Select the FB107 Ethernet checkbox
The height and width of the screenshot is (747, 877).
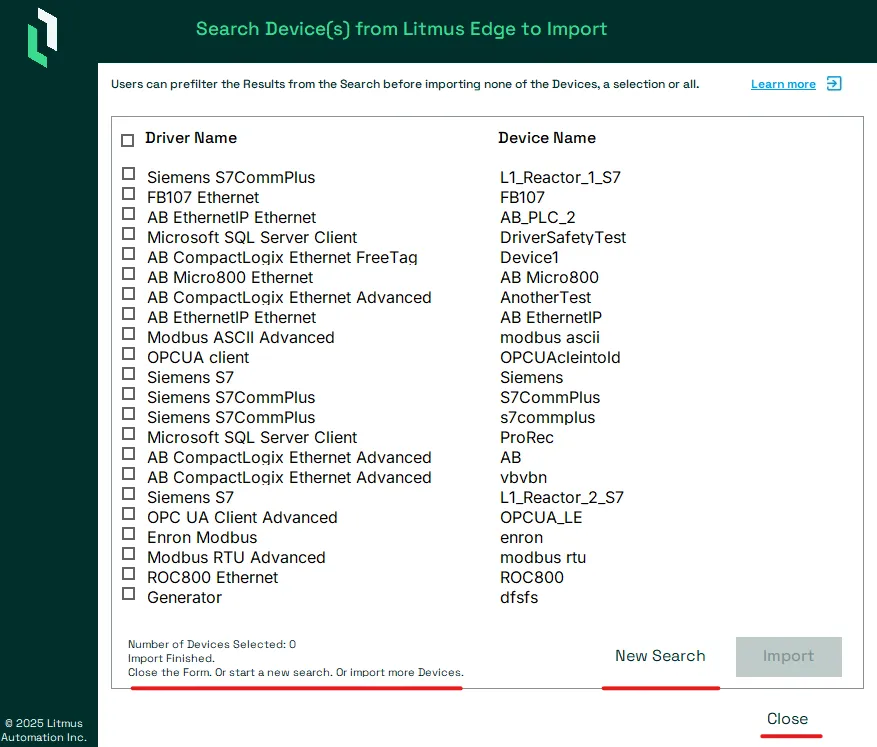(x=129, y=194)
